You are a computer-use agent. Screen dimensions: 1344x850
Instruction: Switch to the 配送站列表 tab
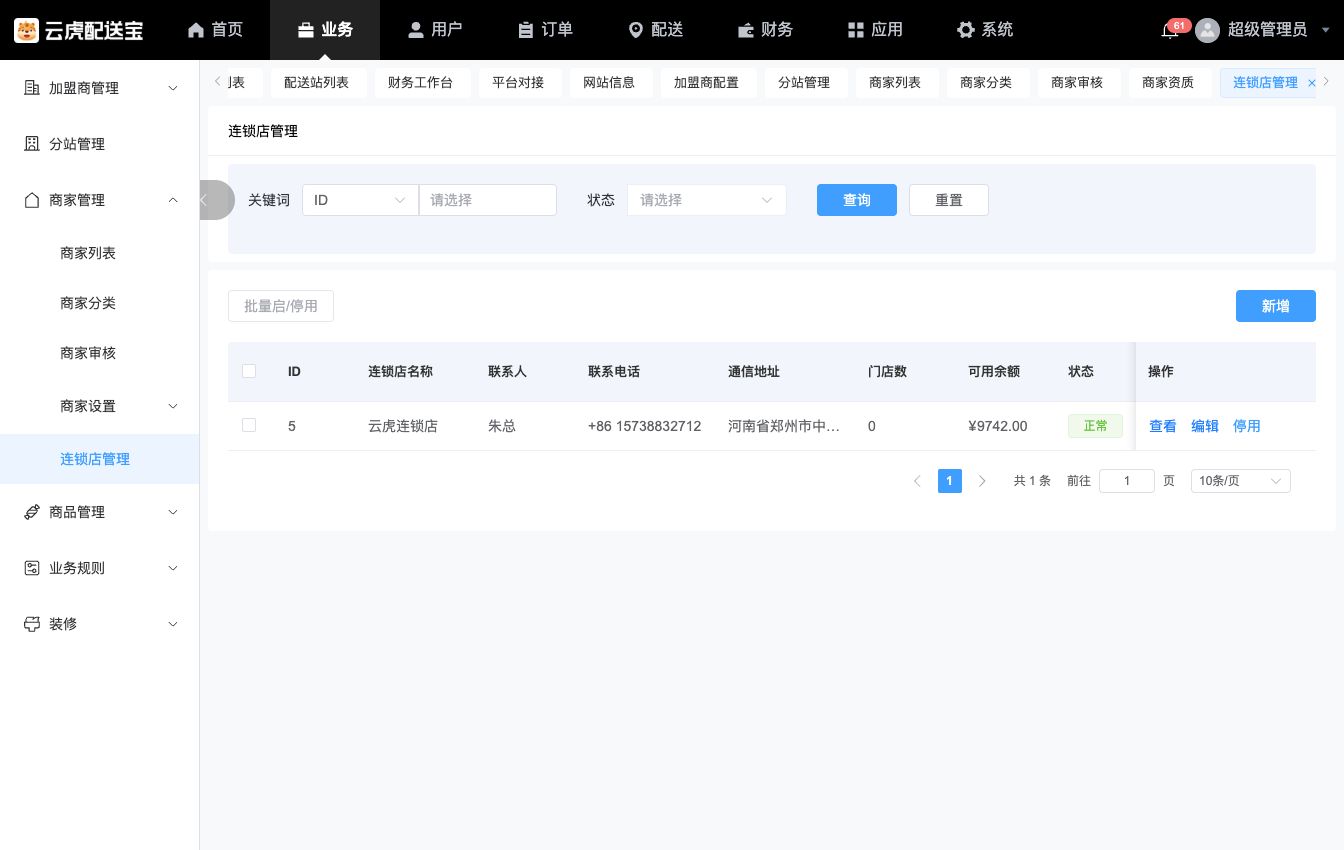(316, 83)
